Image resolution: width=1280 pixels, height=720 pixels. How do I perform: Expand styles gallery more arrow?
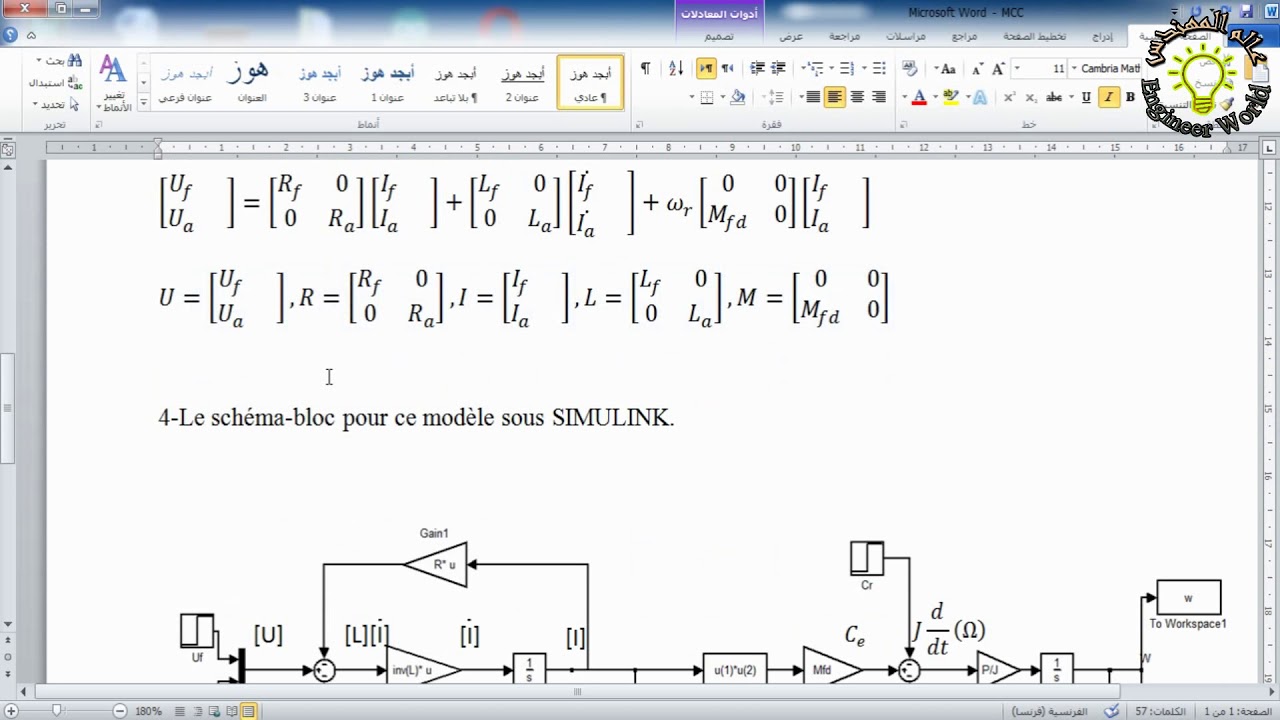pos(144,100)
